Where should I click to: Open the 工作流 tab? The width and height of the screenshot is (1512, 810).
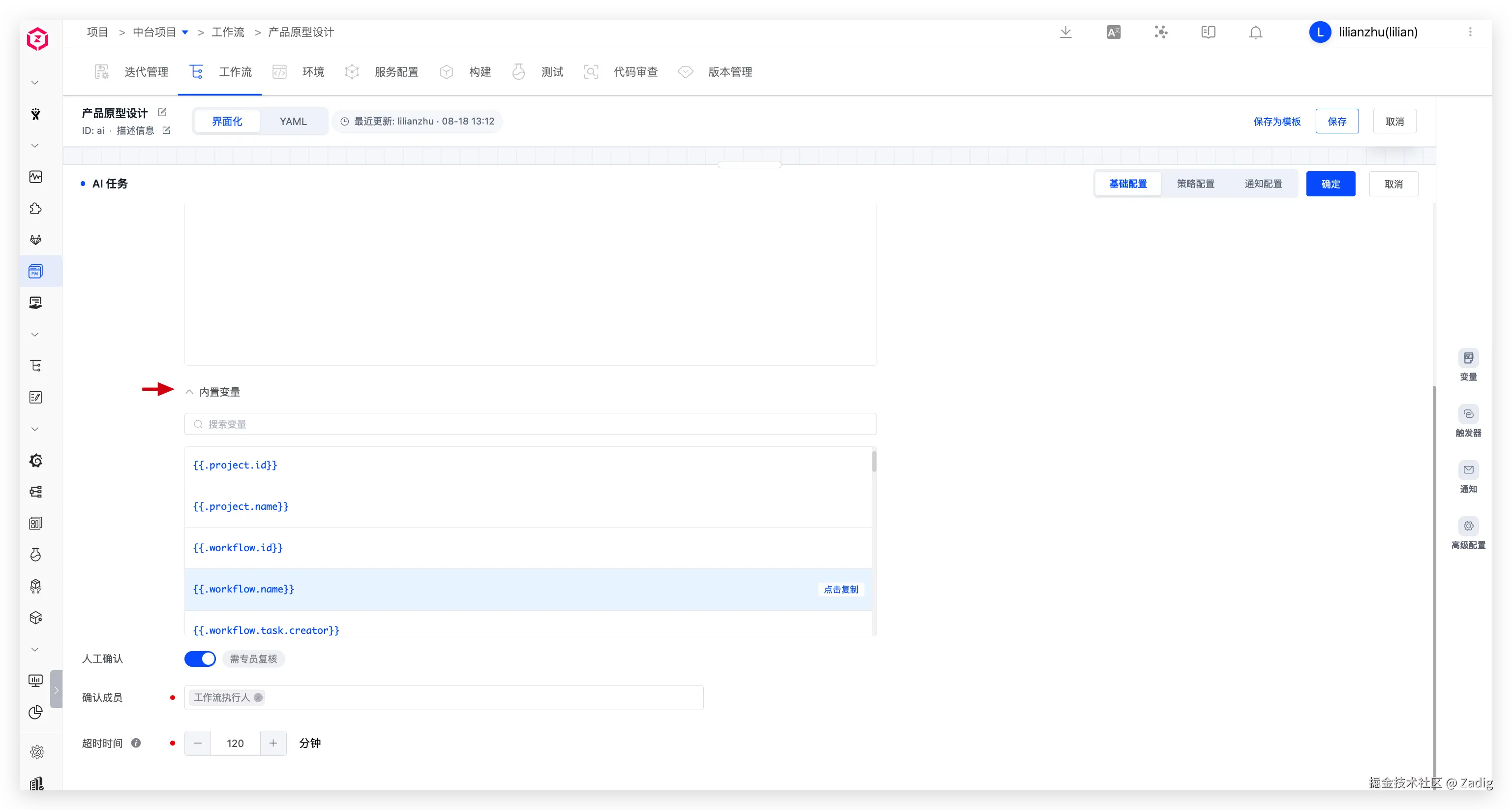[x=220, y=72]
